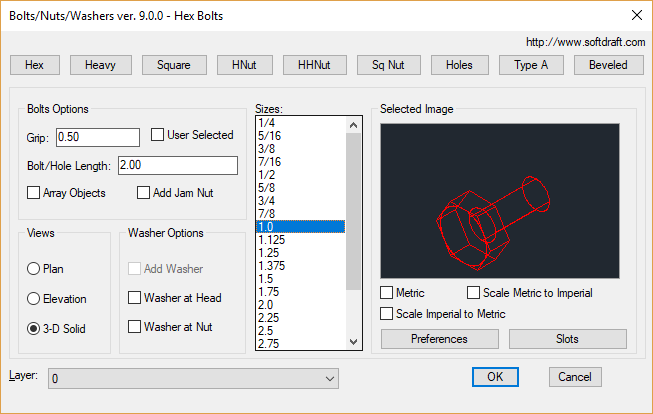
Task: Open the Holes option
Action: (x=459, y=65)
